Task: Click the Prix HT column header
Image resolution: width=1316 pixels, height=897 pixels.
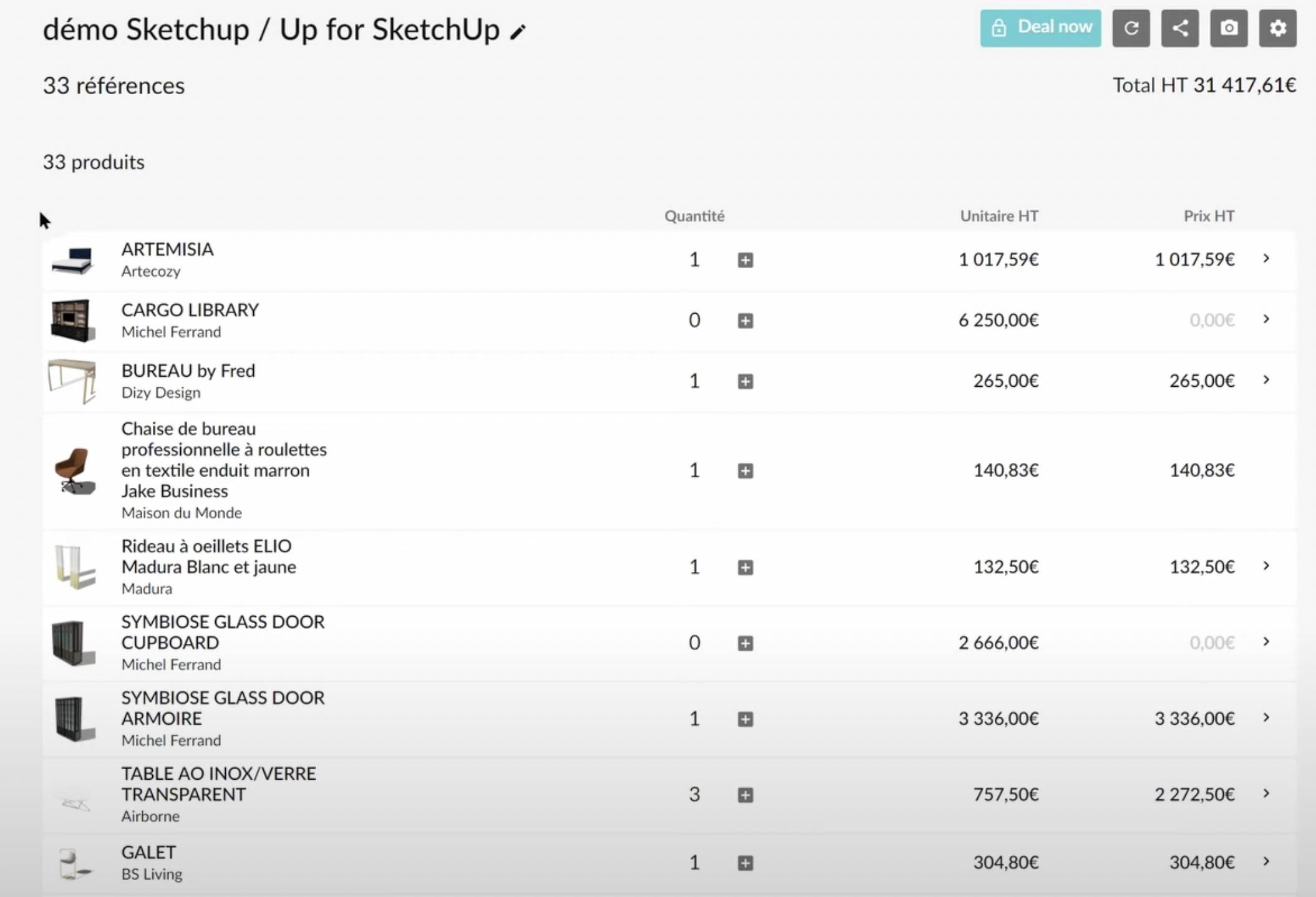Action: [x=1209, y=216]
